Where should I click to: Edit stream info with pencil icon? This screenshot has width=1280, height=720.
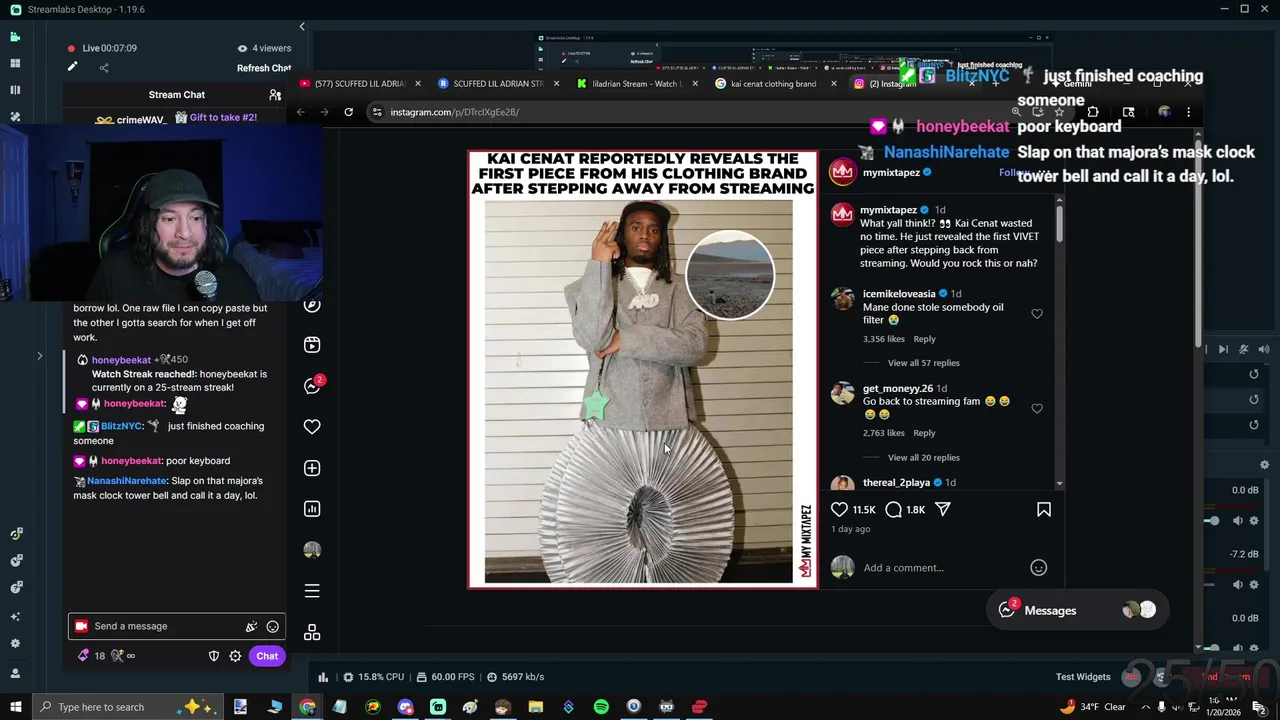72,67
